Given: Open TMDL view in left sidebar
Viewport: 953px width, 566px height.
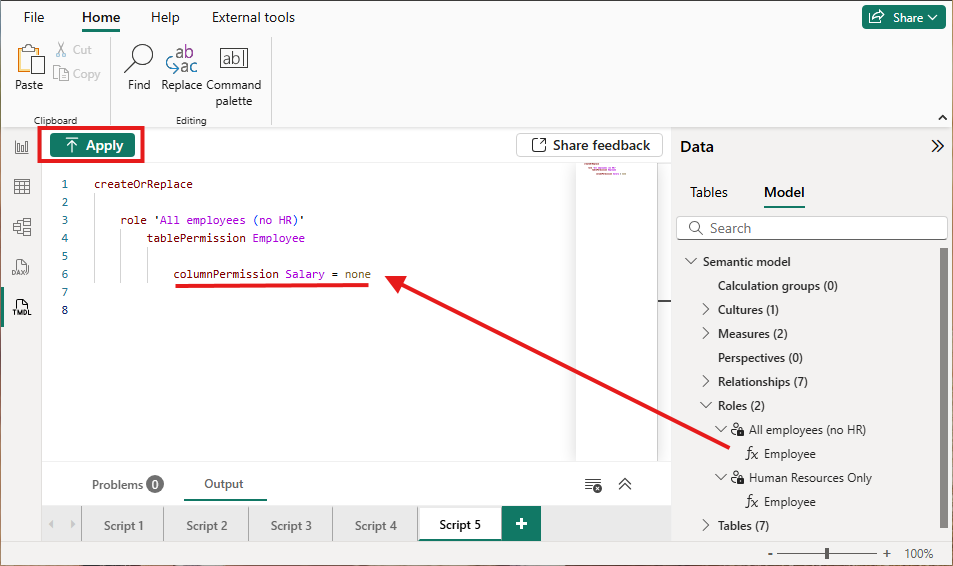Looking at the screenshot, I should tap(22, 307).
